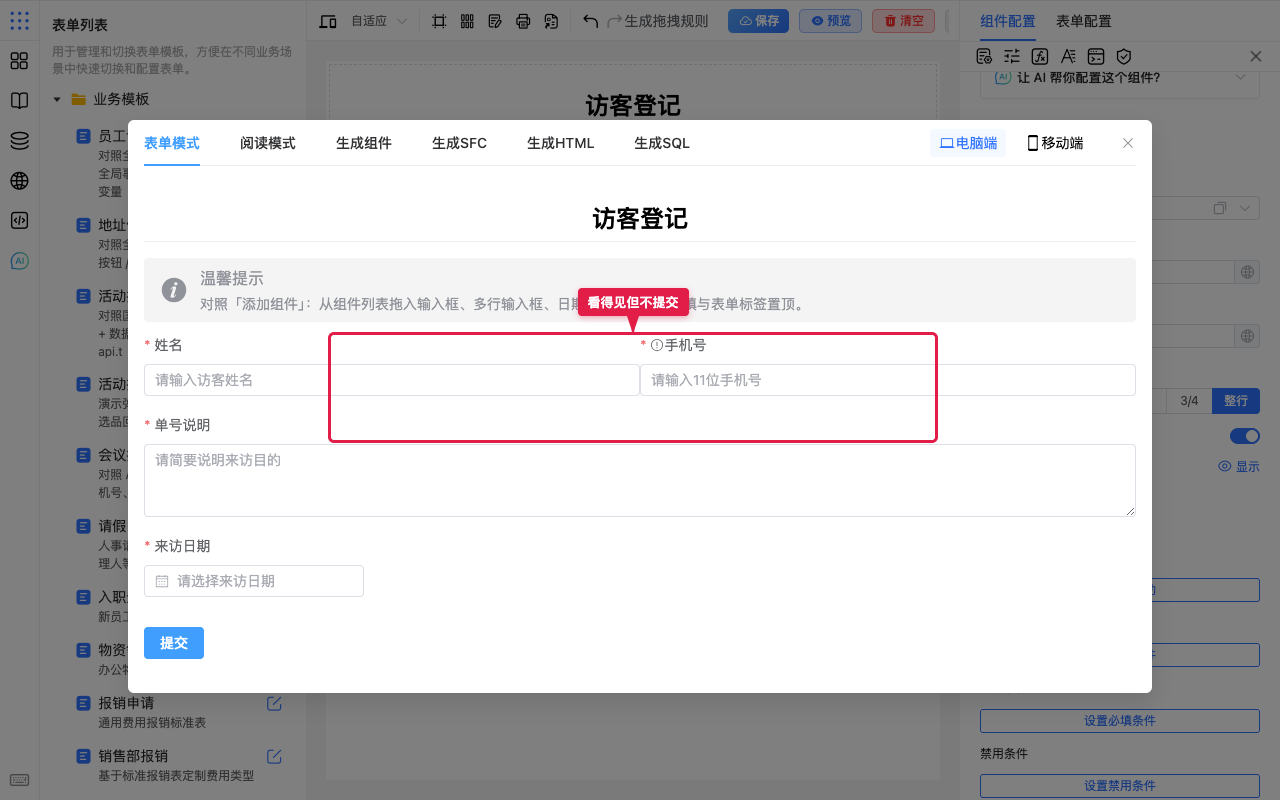Switch preview to 电脑端

point(968,143)
